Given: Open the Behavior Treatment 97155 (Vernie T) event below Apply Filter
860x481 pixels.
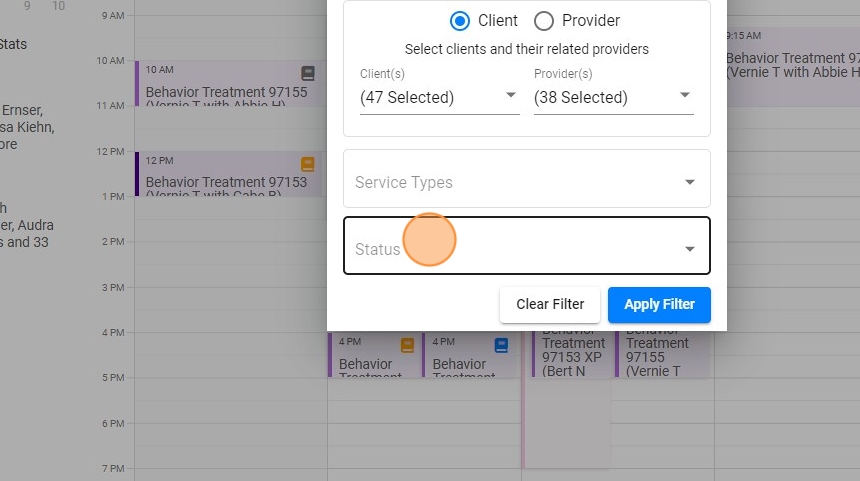Looking at the screenshot, I should 658,350.
